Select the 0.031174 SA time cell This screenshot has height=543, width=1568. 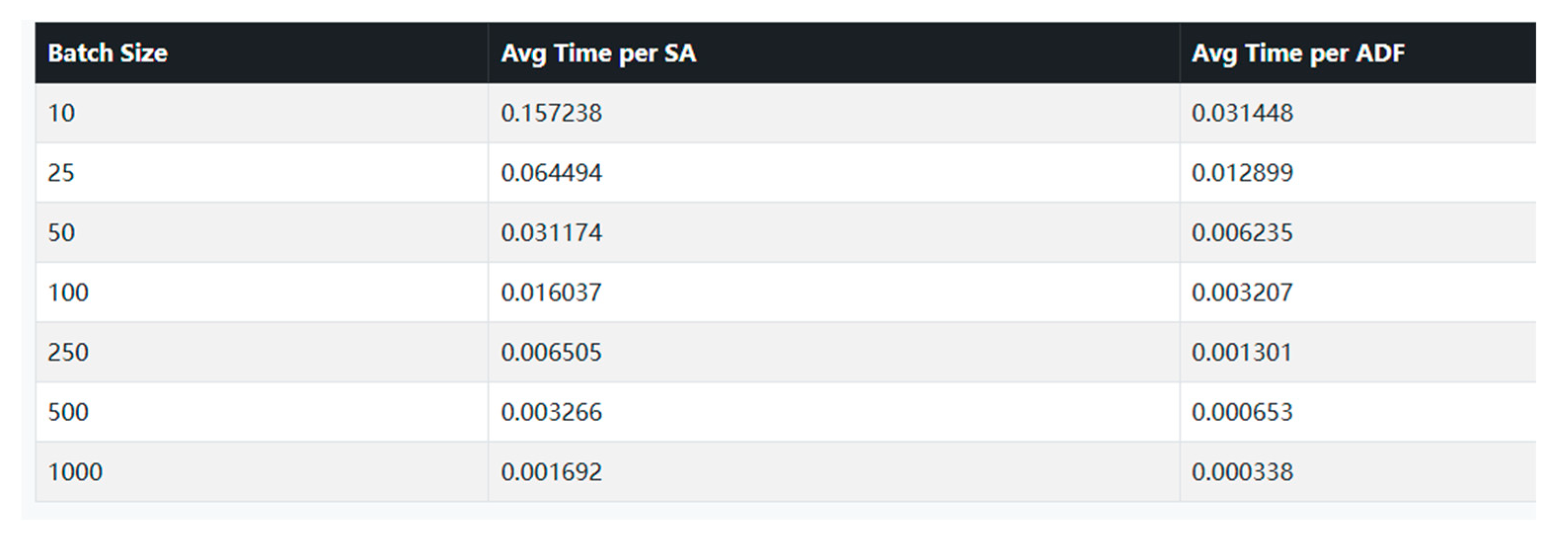551,233
